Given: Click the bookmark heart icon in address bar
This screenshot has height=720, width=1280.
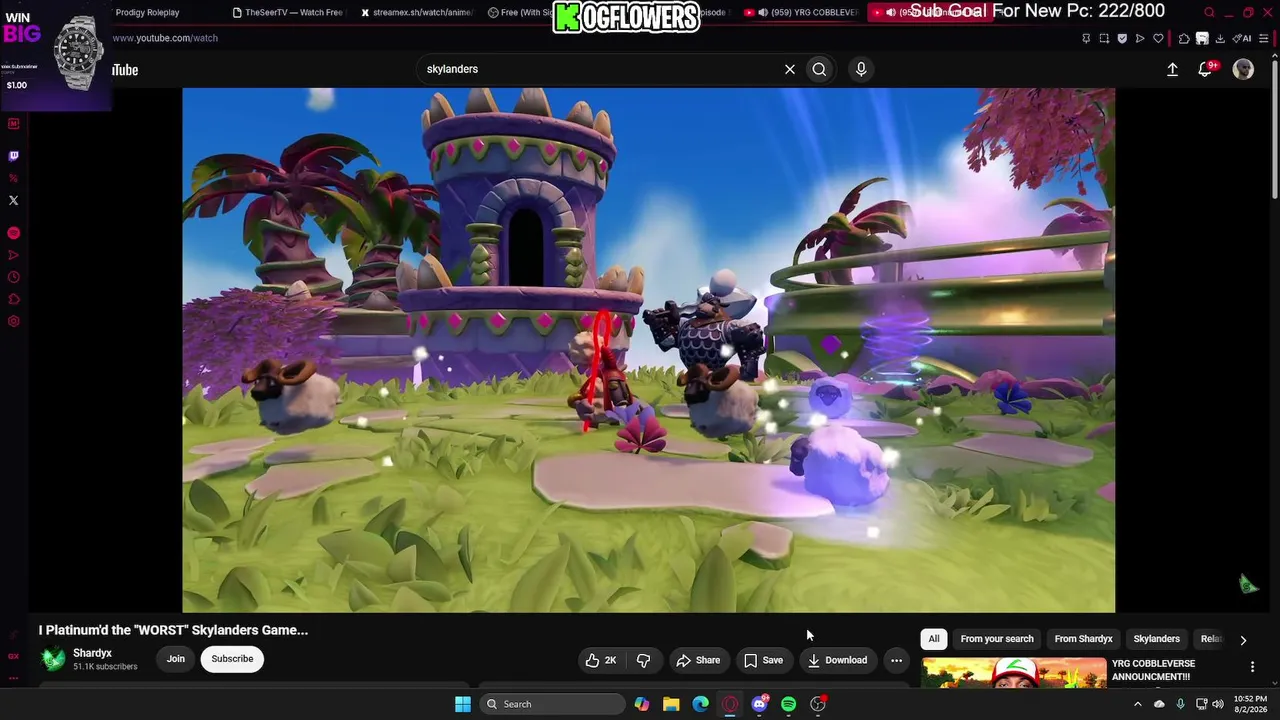Looking at the screenshot, I should (x=1159, y=38).
